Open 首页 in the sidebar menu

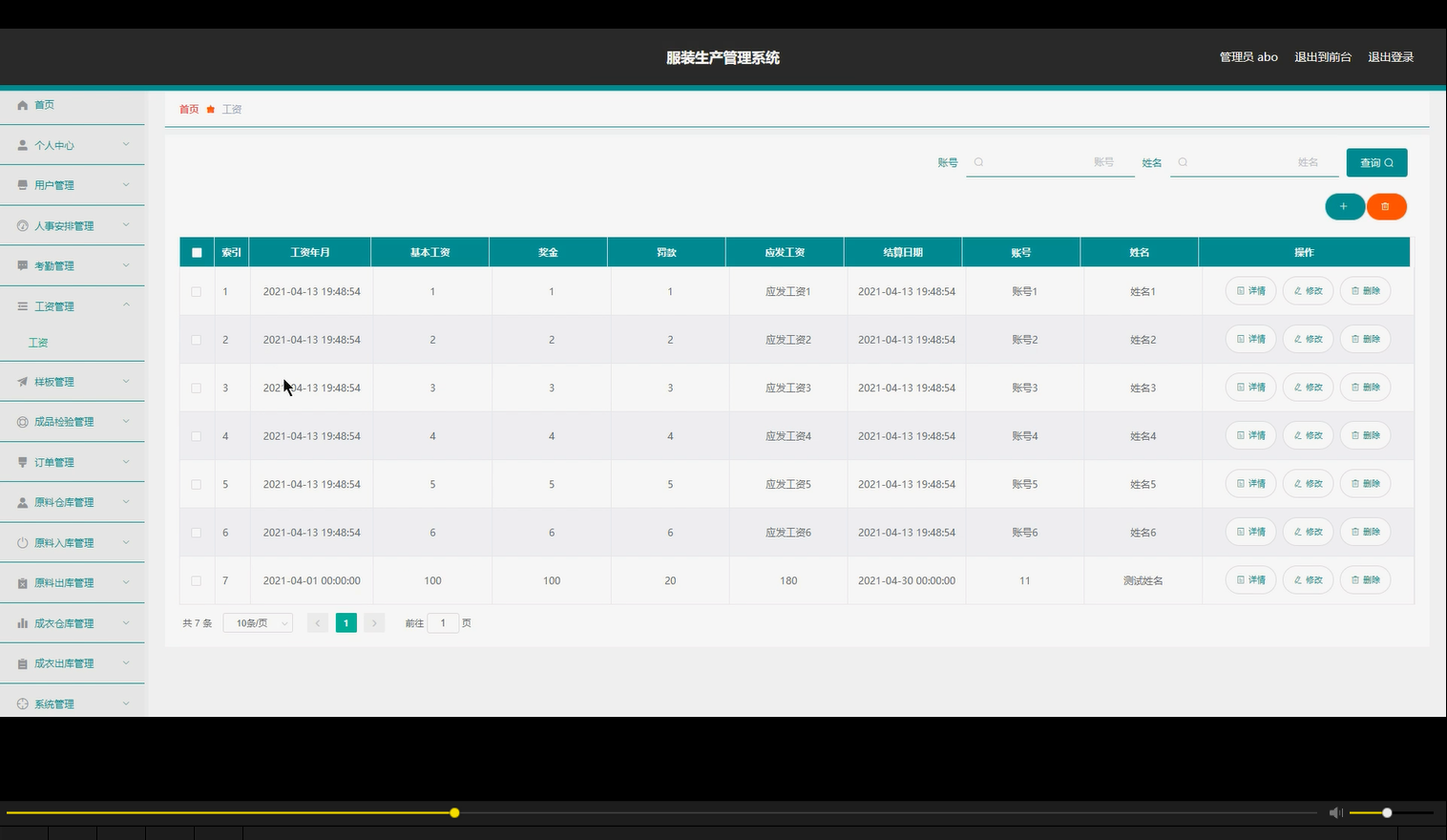point(45,105)
